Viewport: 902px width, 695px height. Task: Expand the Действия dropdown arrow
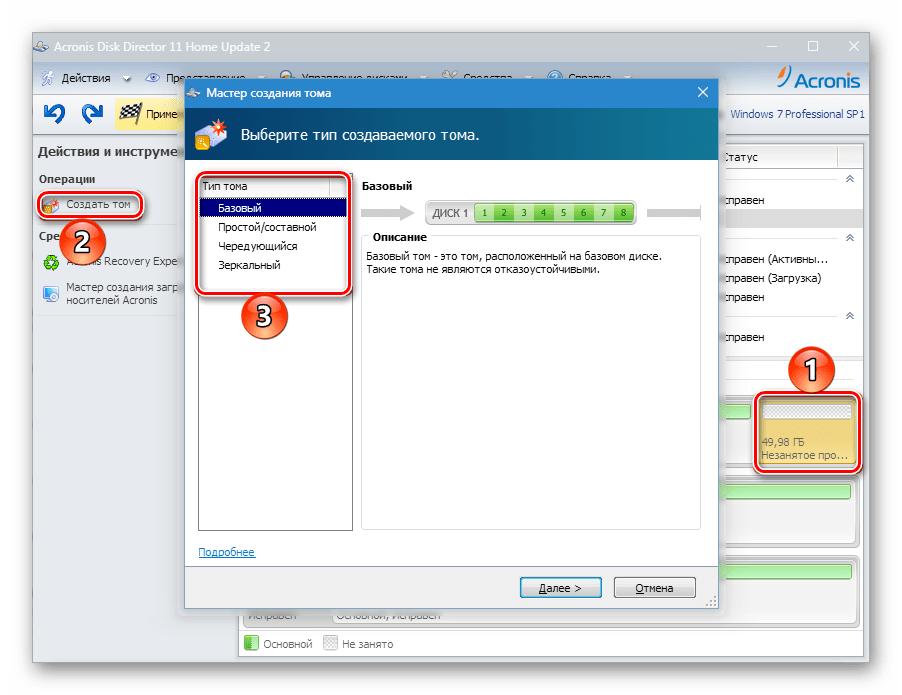click(x=127, y=79)
